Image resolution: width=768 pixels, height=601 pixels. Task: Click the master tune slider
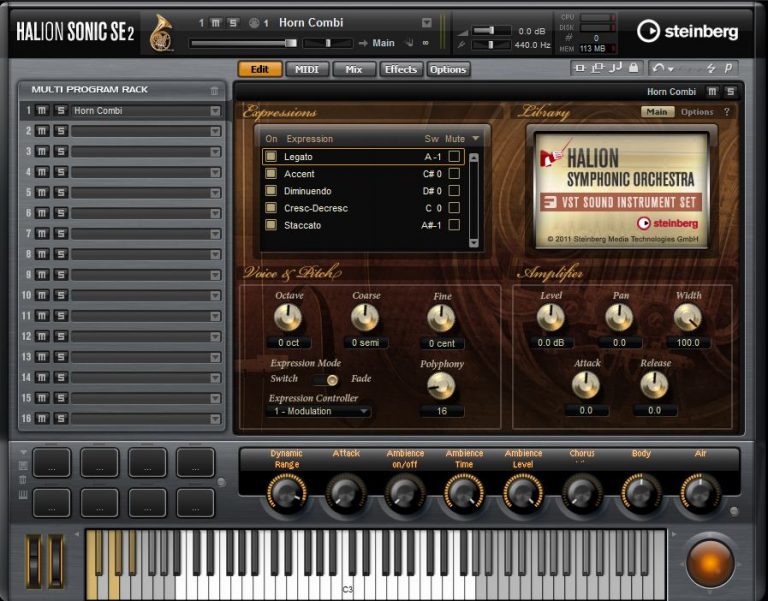tap(491, 45)
